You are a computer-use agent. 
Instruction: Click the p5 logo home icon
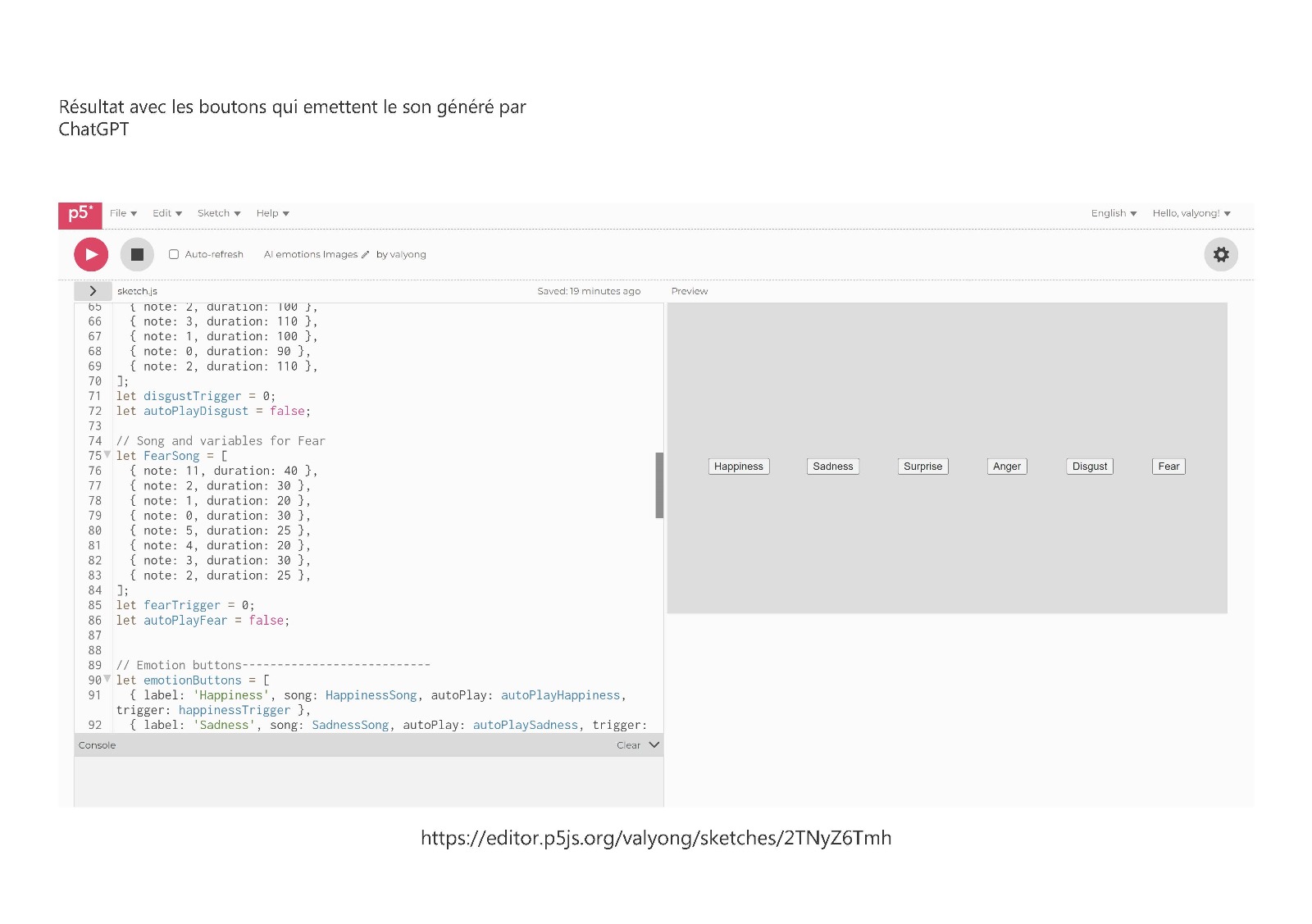80,215
